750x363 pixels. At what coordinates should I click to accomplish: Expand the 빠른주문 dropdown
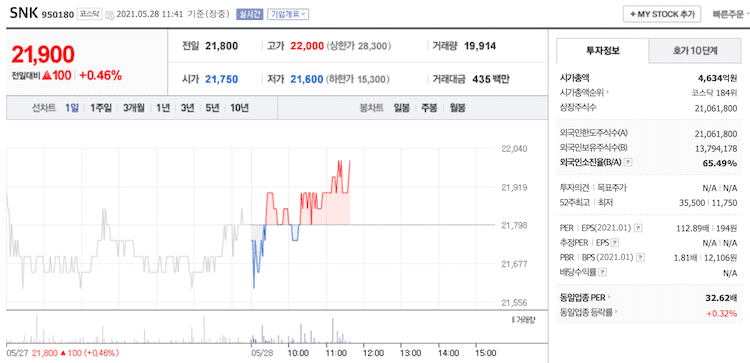730,14
